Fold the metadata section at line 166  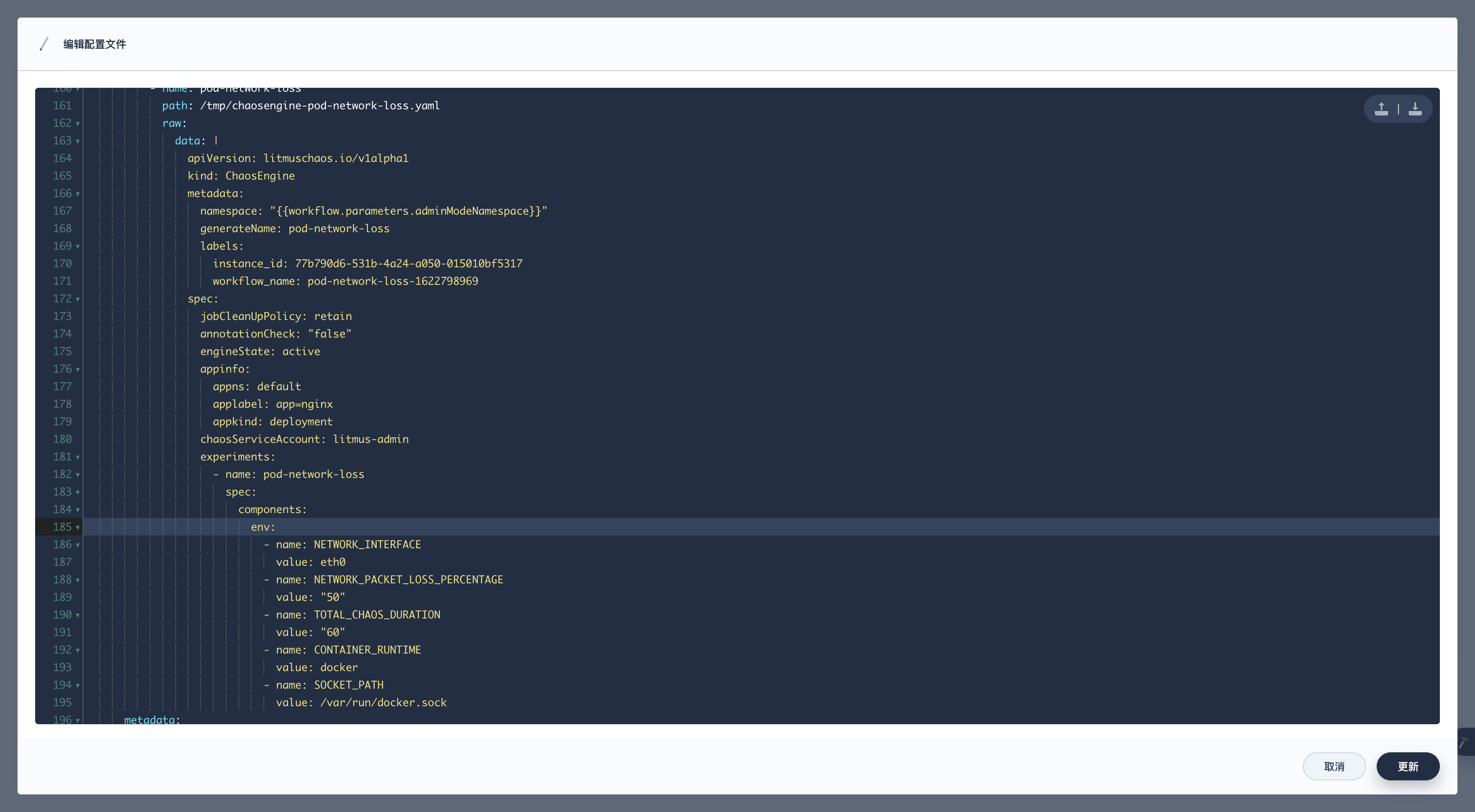pos(77,194)
